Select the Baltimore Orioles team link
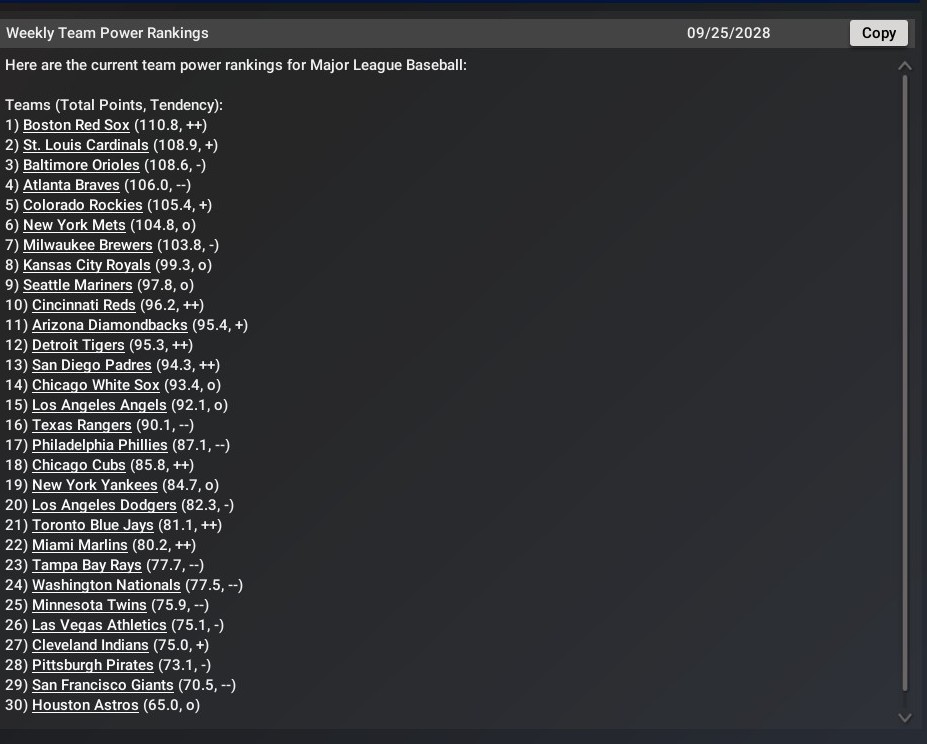The width and height of the screenshot is (927, 744). click(81, 166)
